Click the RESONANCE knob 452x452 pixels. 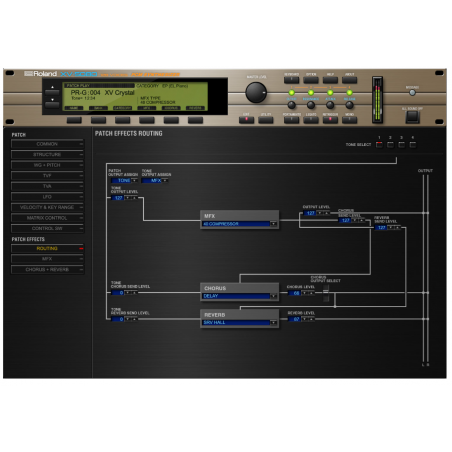click(x=311, y=105)
